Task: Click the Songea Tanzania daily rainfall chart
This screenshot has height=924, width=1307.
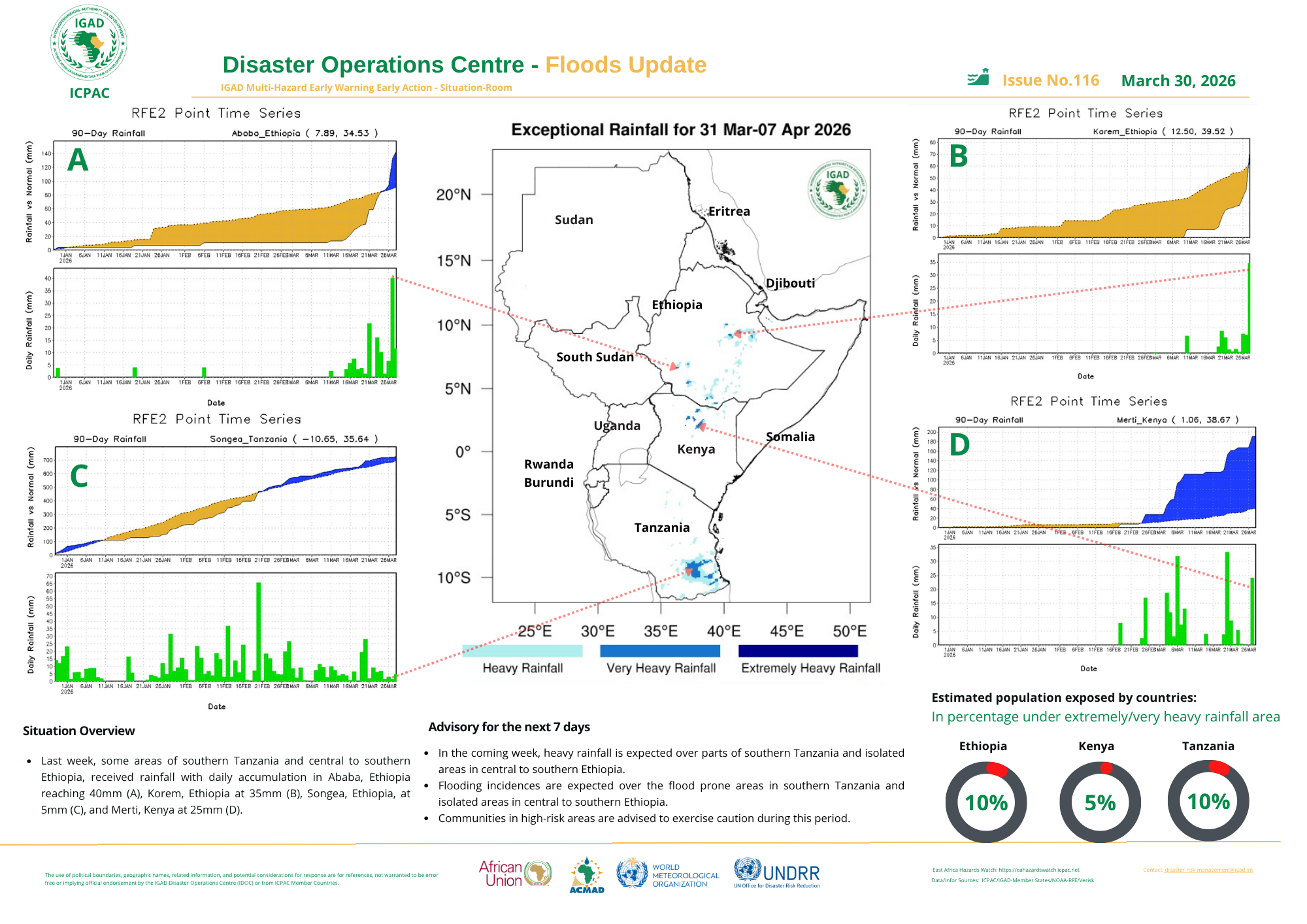Action: [225, 627]
